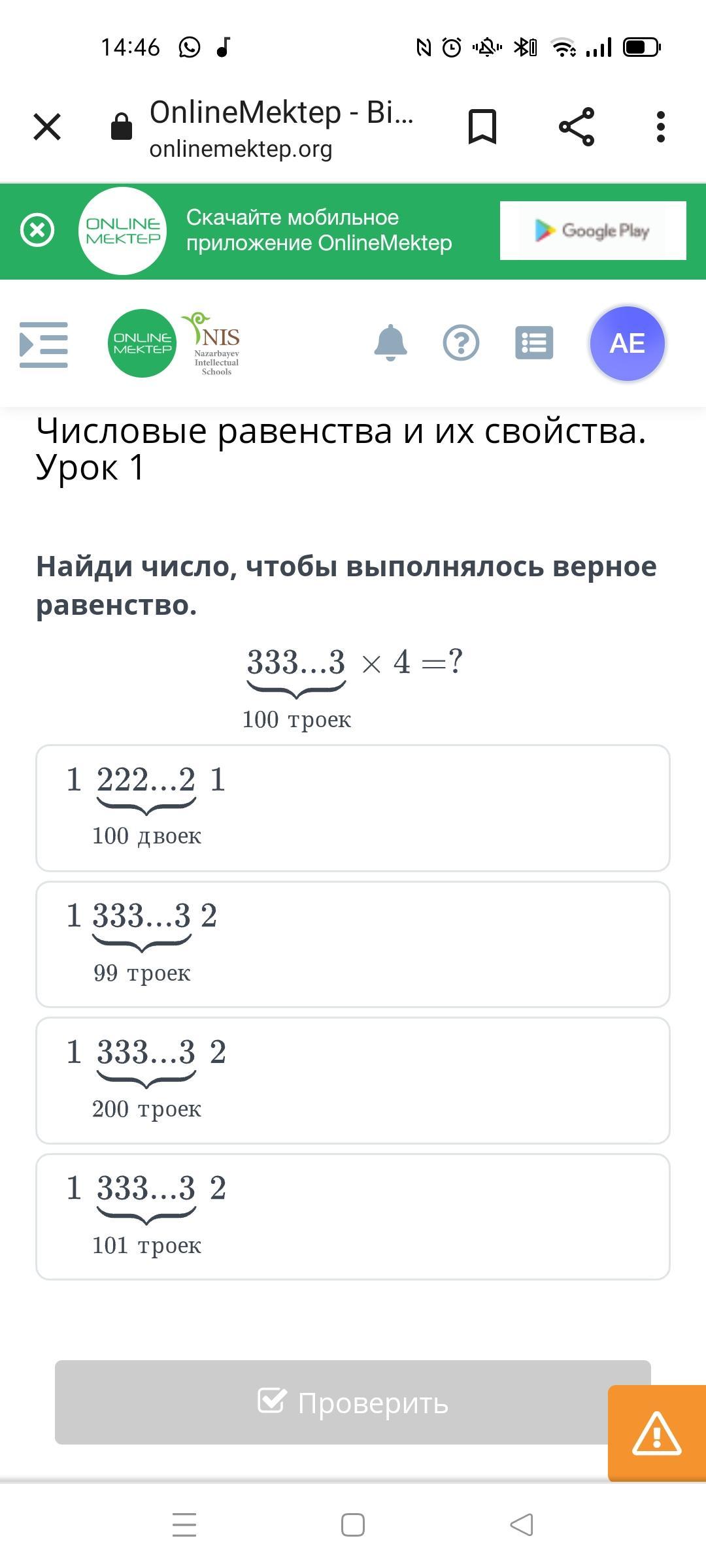The height and width of the screenshot is (1568, 706).
Task: Dismiss the green app download banner
Action: click(37, 230)
